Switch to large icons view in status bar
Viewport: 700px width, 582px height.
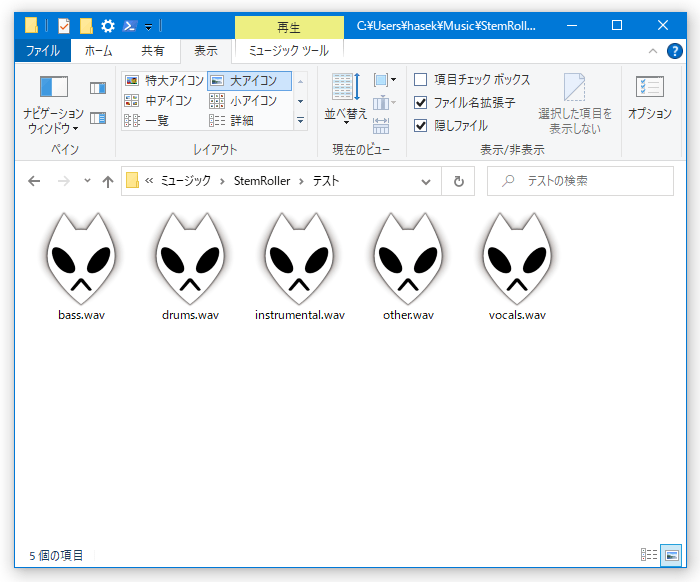click(671, 555)
